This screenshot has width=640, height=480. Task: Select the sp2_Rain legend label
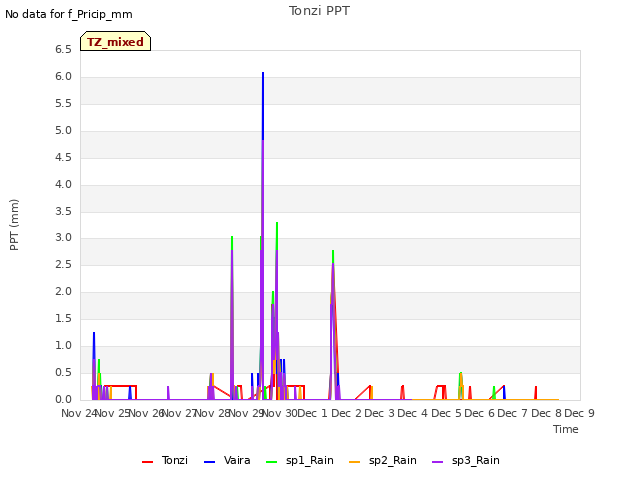pyautogui.click(x=393, y=460)
